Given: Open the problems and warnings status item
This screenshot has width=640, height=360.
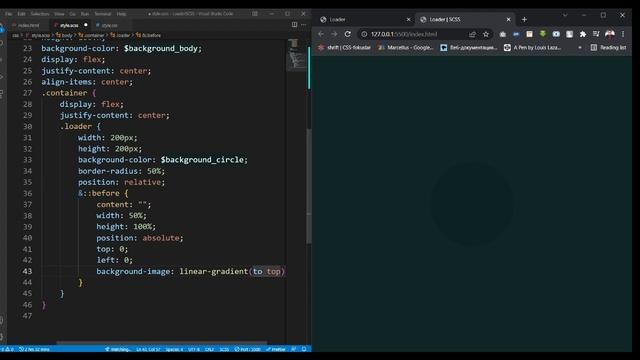Looking at the screenshot, I should pos(8,349).
